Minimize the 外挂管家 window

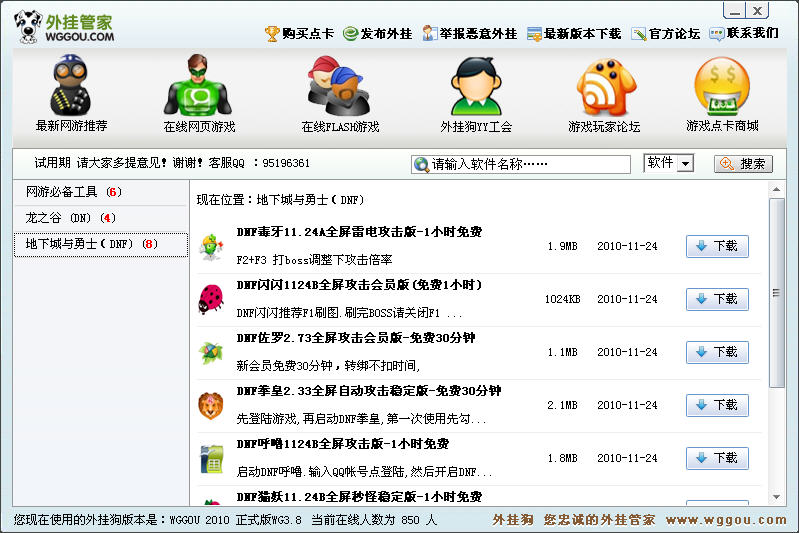tap(735, 10)
